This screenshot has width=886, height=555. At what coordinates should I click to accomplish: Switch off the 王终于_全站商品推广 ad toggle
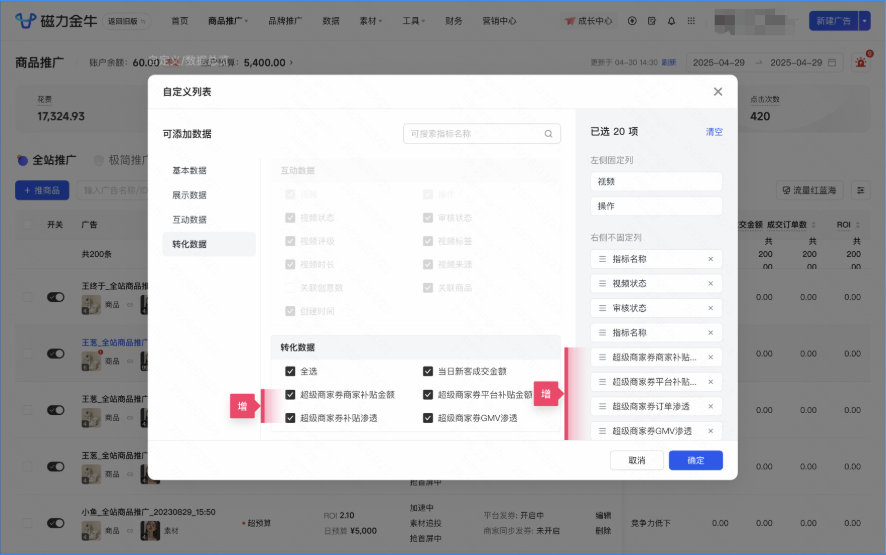55,297
